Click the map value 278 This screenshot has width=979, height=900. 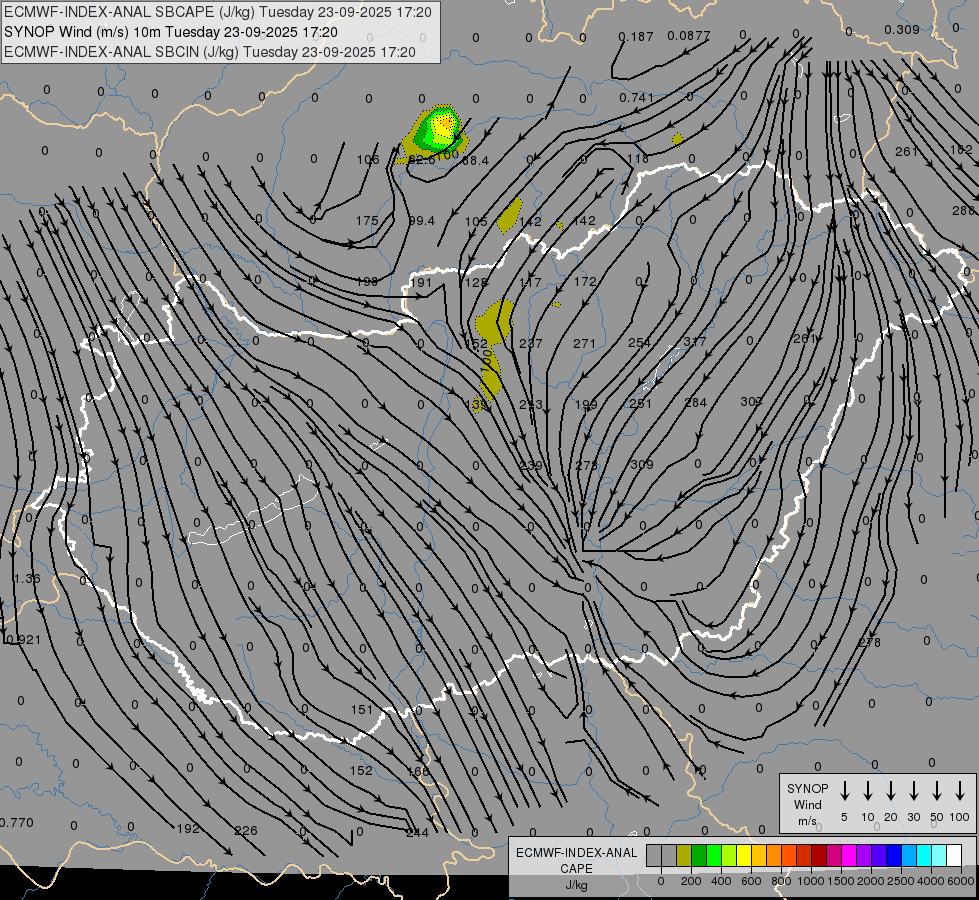point(869,642)
